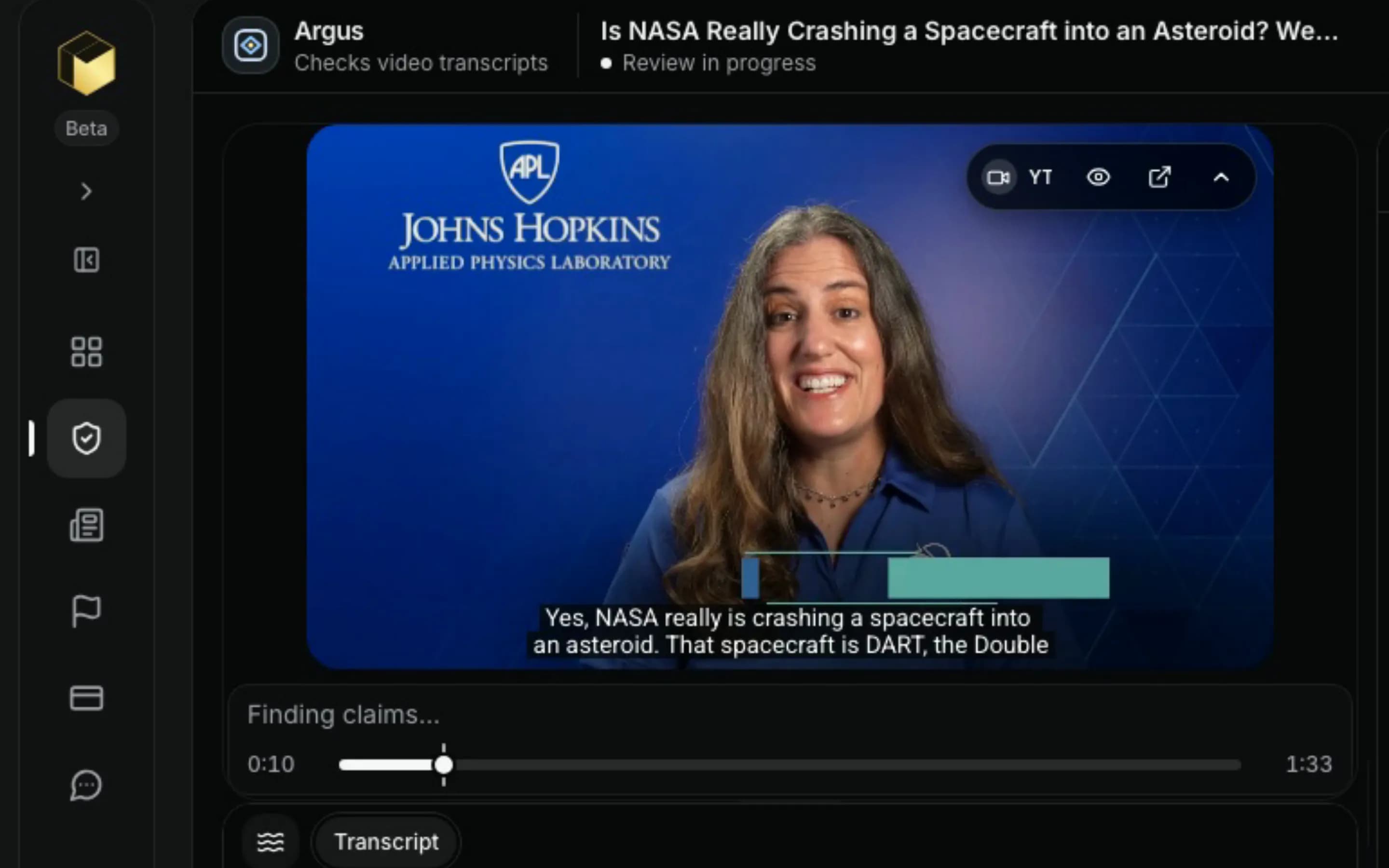Click the YT source label
This screenshot has height=868, width=1389.
click(x=1041, y=177)
